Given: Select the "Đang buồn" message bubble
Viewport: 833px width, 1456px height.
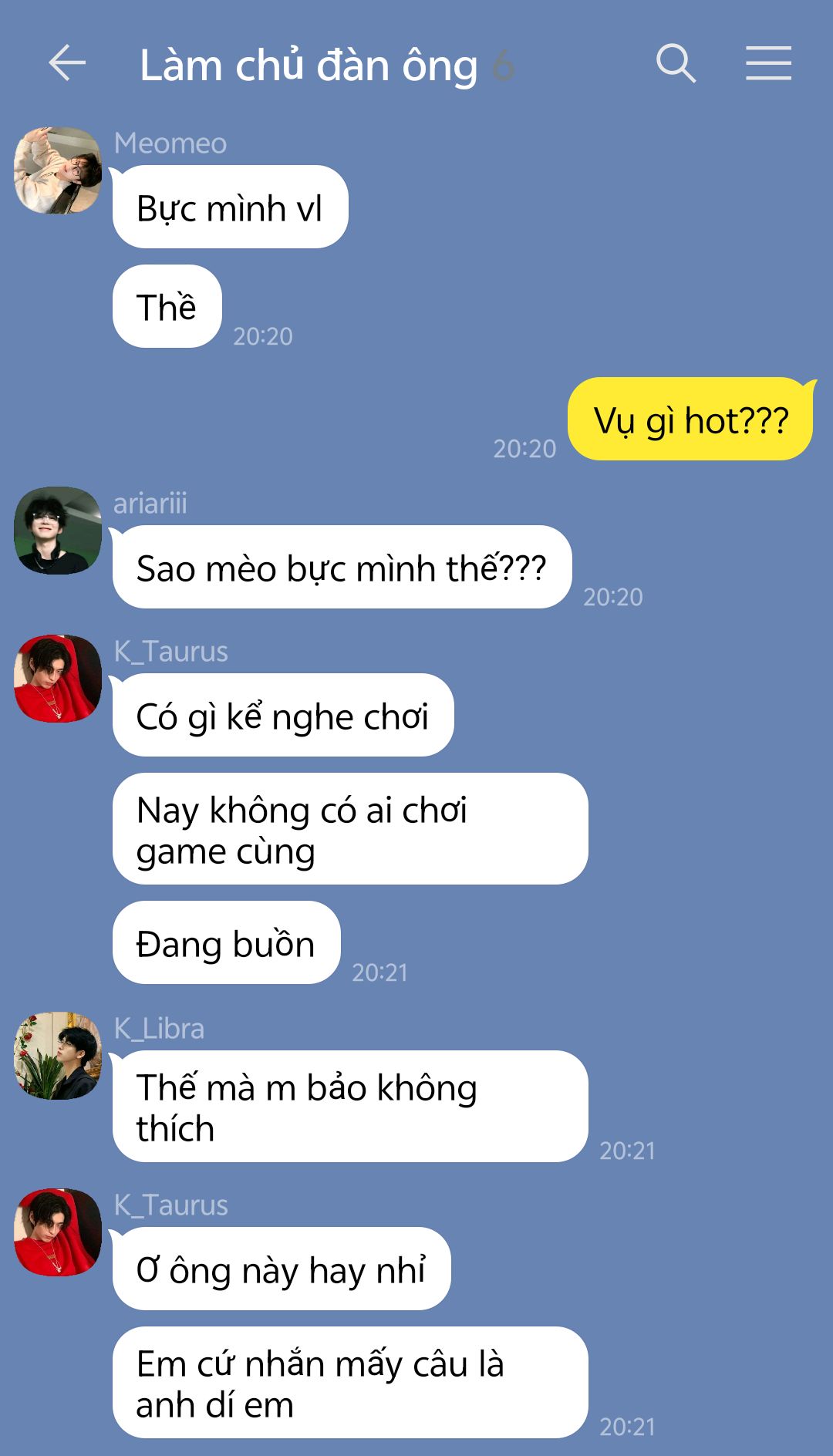Looking at the screenshot, I should 227,942.
